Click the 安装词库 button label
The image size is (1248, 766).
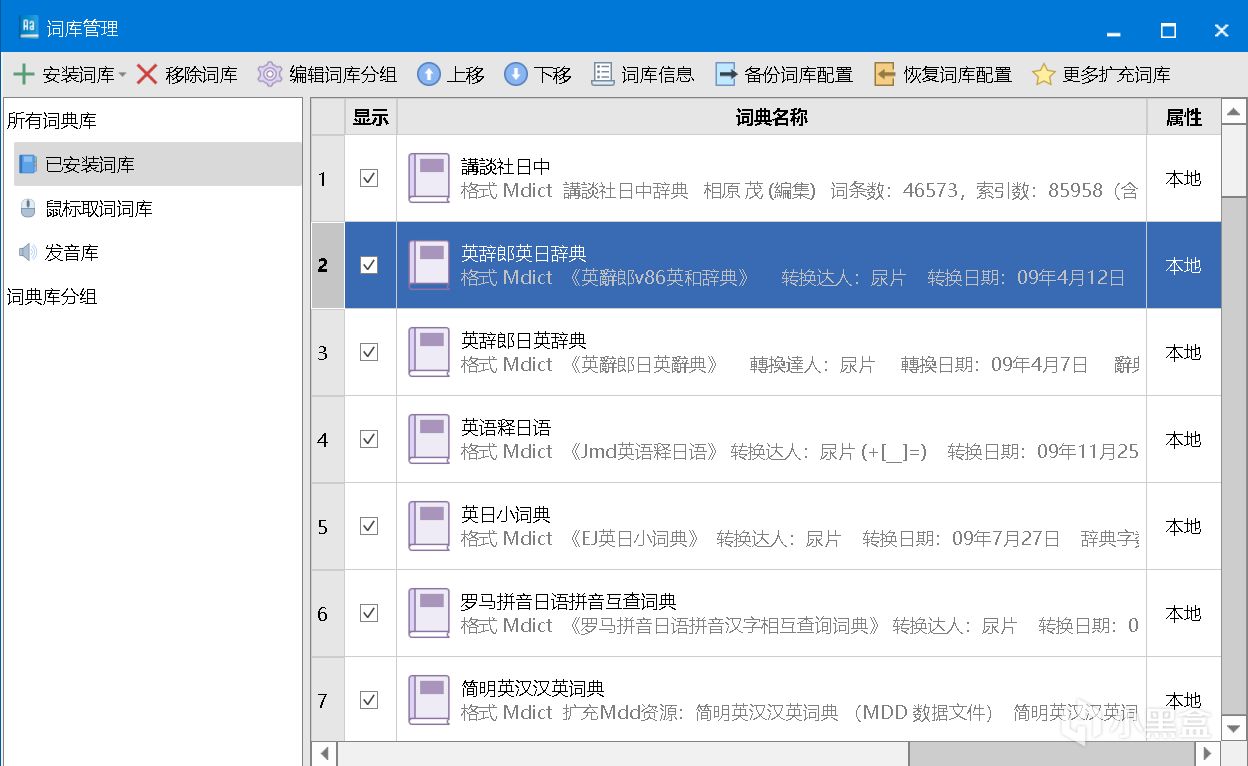(x=78, y=75)
